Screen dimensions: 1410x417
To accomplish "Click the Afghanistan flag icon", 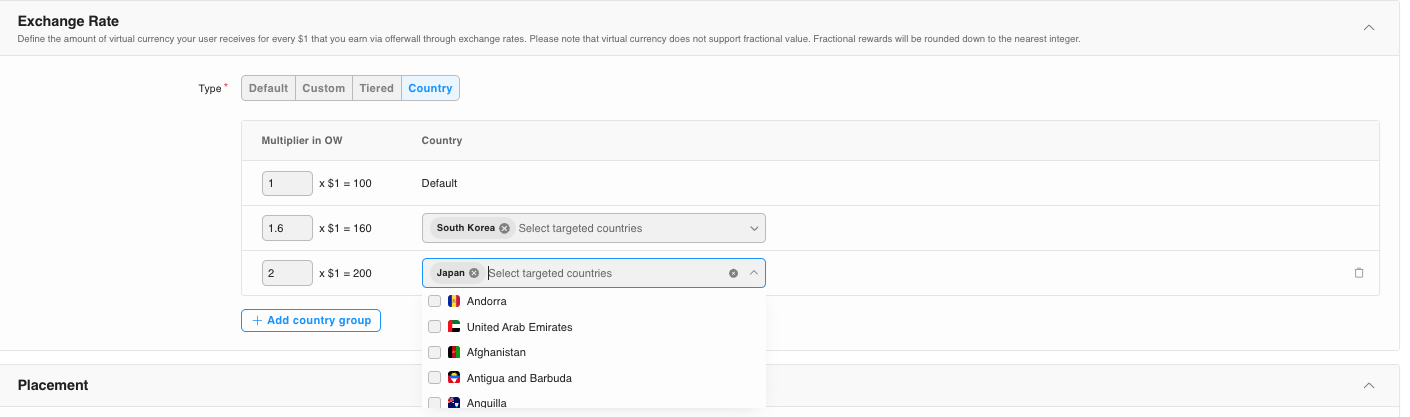I will click(454, 352).
